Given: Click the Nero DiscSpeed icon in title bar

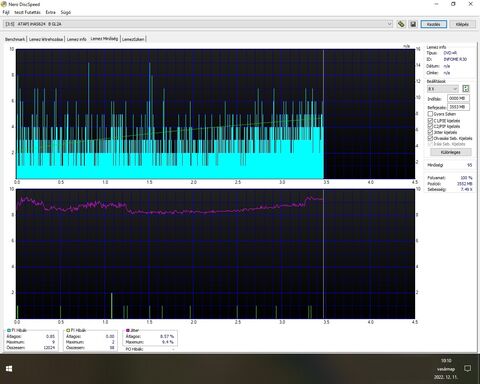Looking at the screenshot, I should pyautogui.click(x=4, y=4).
